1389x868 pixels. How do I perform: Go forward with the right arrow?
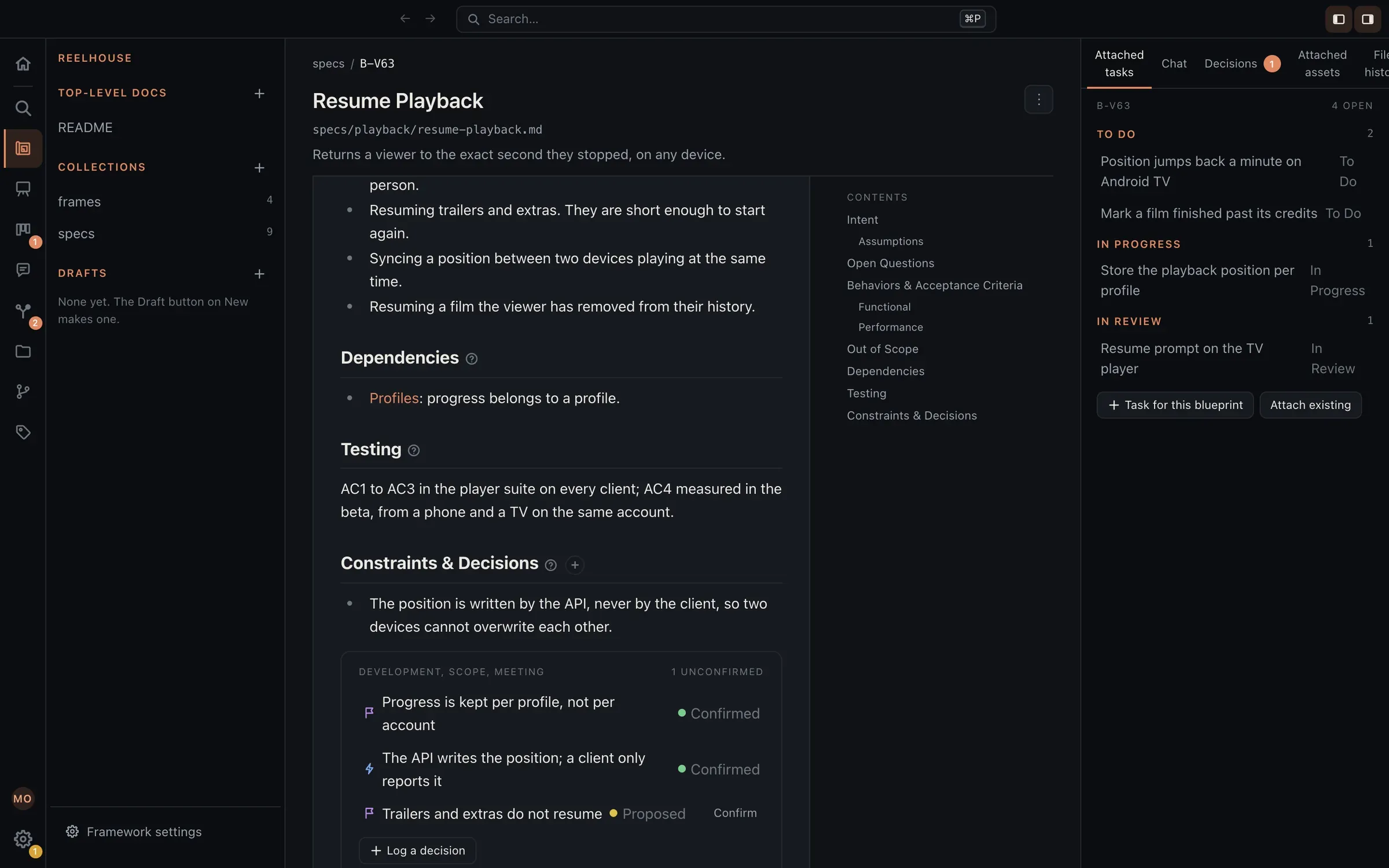[430, 19]
